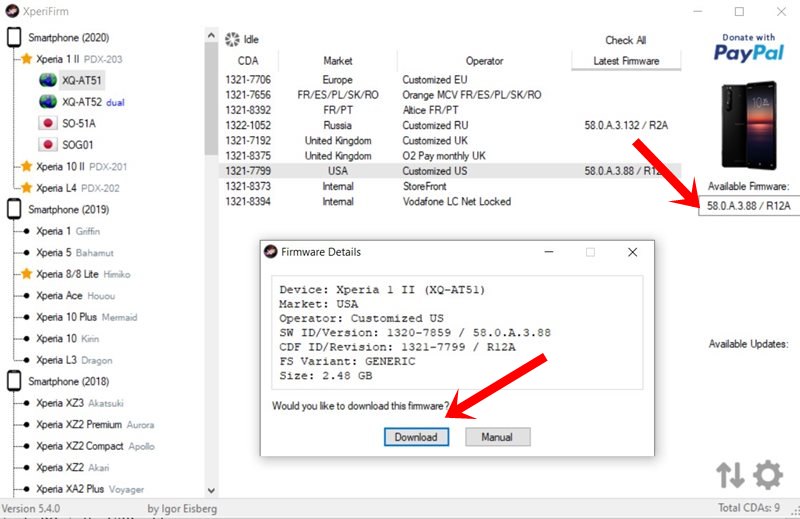Viewport: 800px width, 519px height.
Task: Select available firmware 58.0.A.3.88 / R12A
Action: click(x=748, y=206)
